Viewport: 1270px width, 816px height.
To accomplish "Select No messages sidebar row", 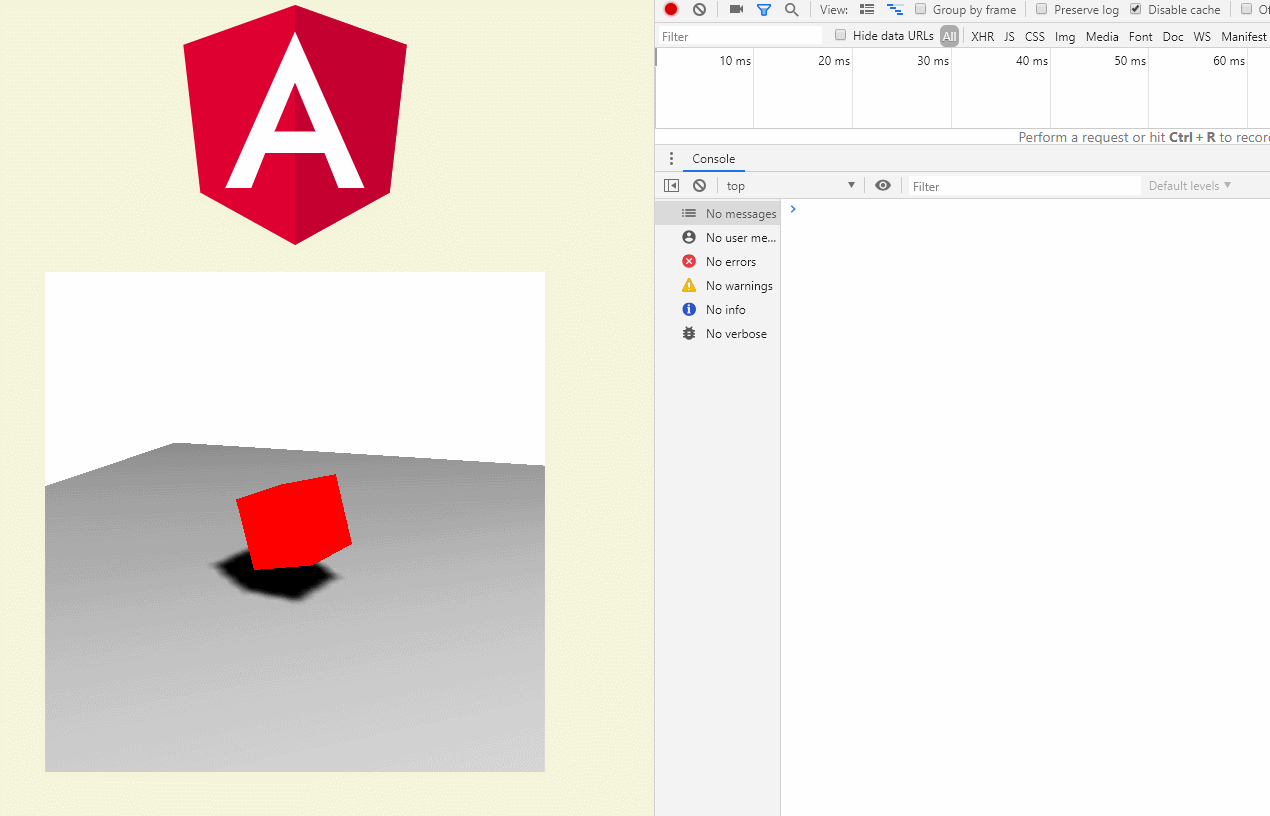I will pos(717,213).
